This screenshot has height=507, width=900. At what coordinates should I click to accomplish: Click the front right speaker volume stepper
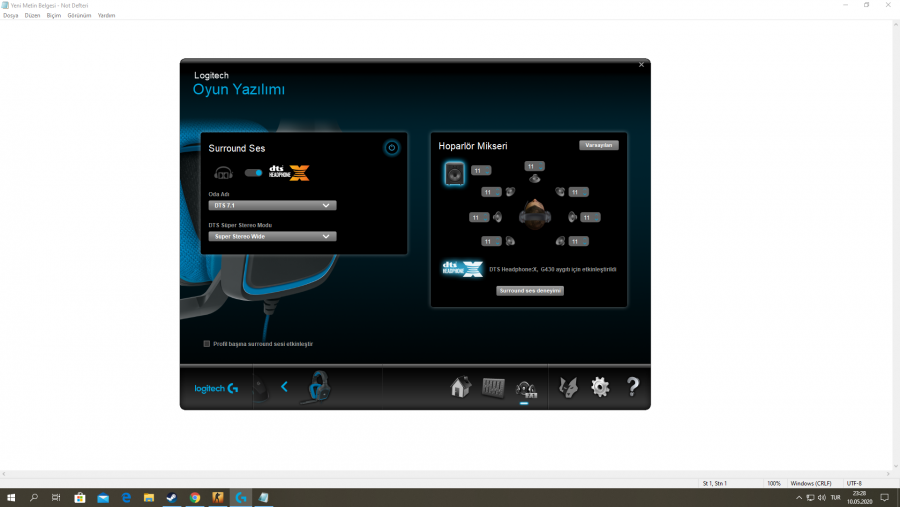(579, 192)
